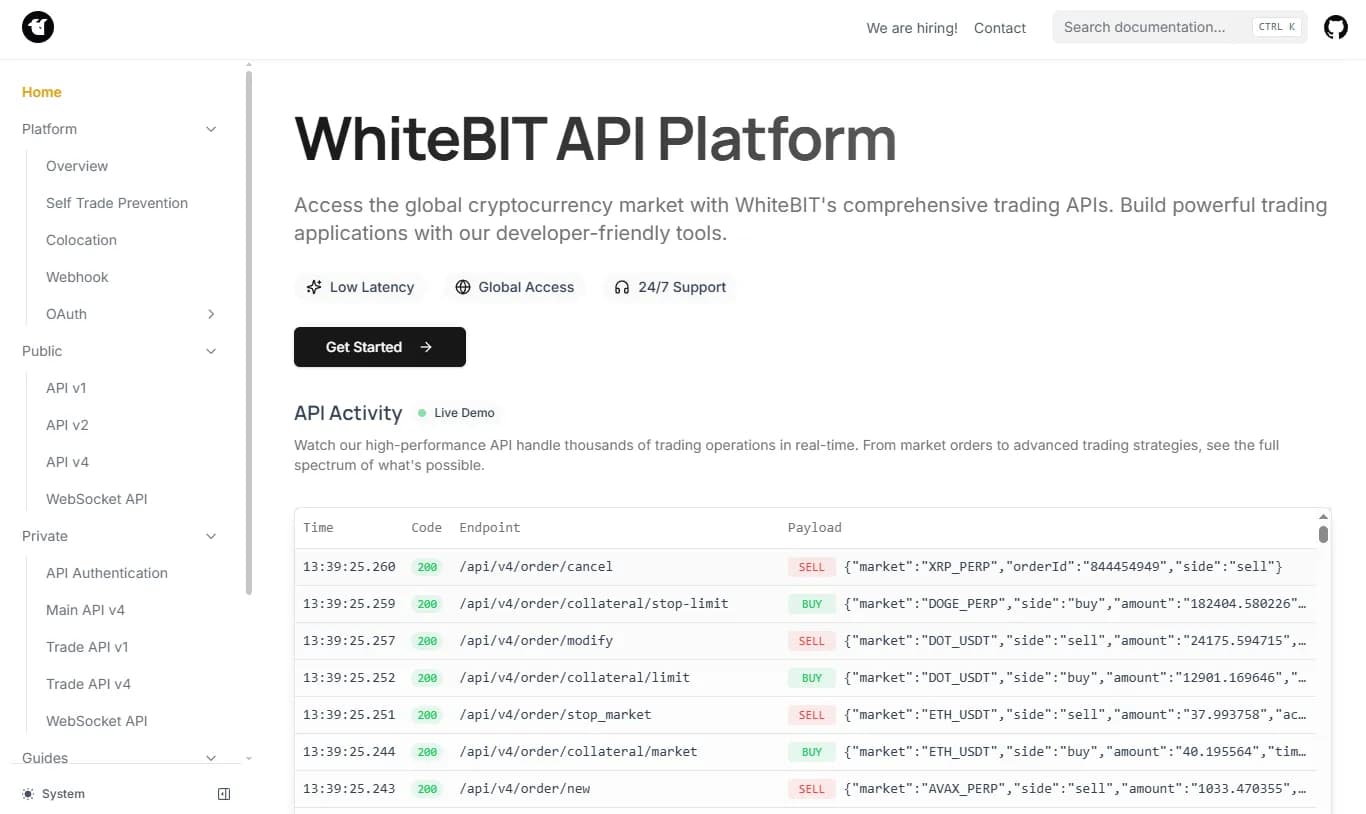This screenshot has height=814, width=1366.
Task: Open Main API v4 page
Action: [x=85, y=610]
